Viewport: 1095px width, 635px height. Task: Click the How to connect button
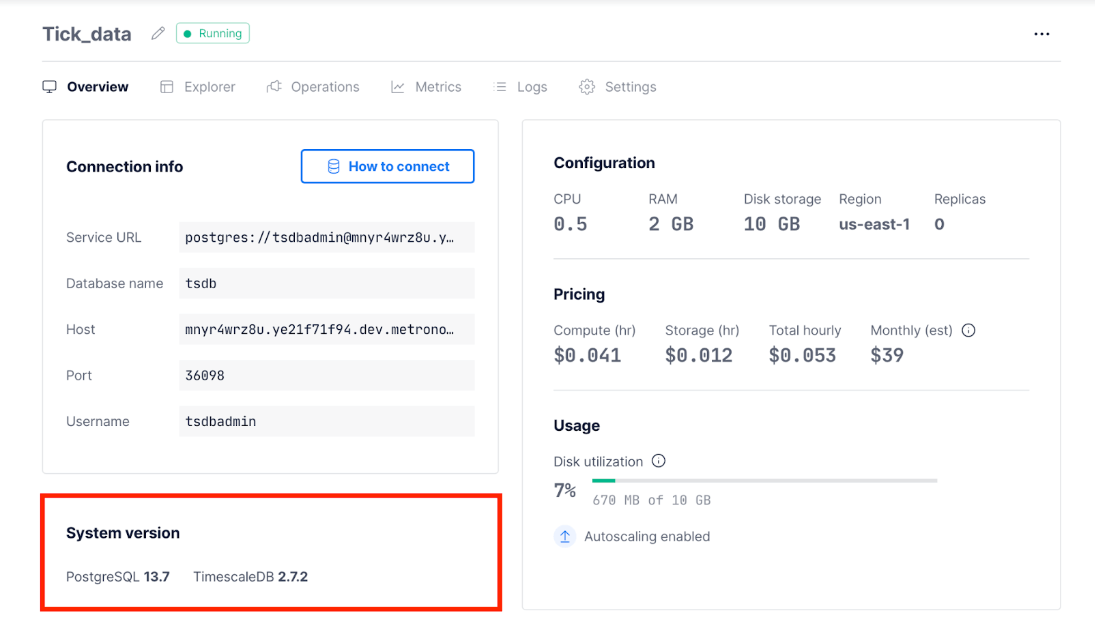pos(387,166)
